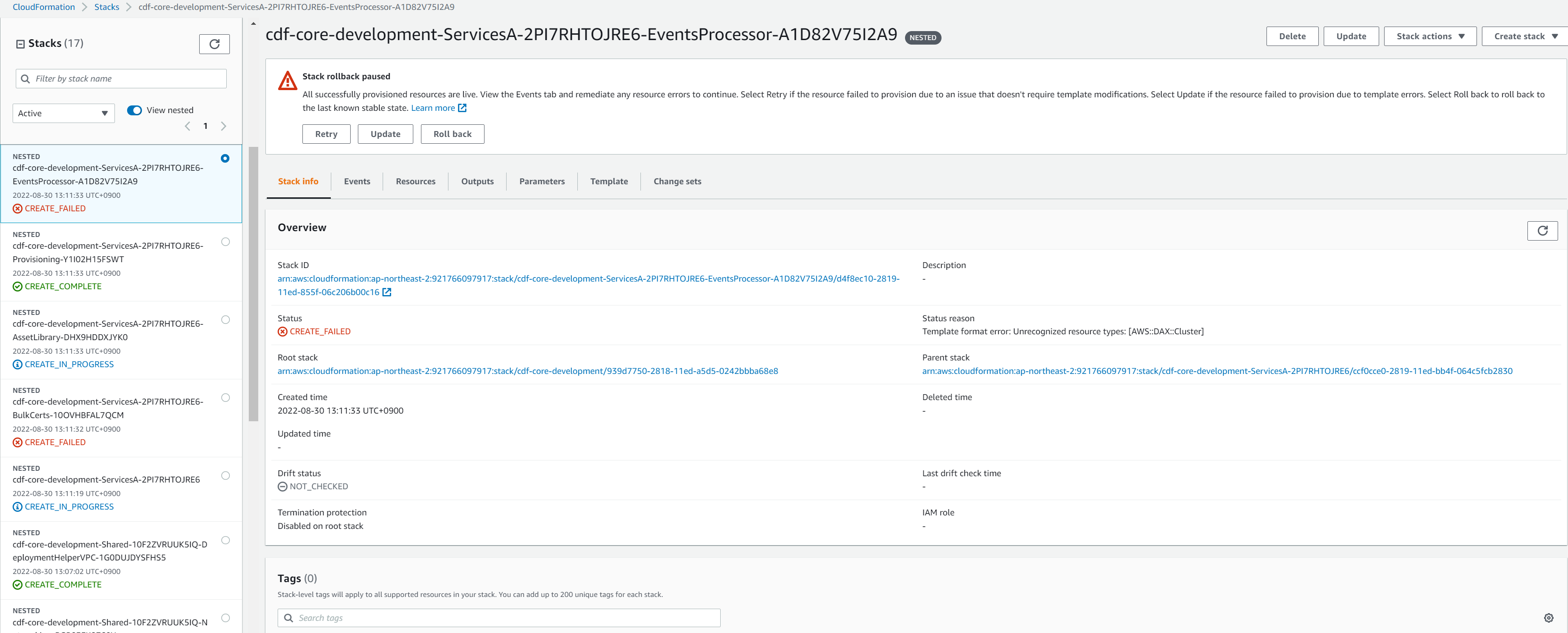
Task: Click the search magnifier in stack filter field
Action: click(x=25, y=78)
